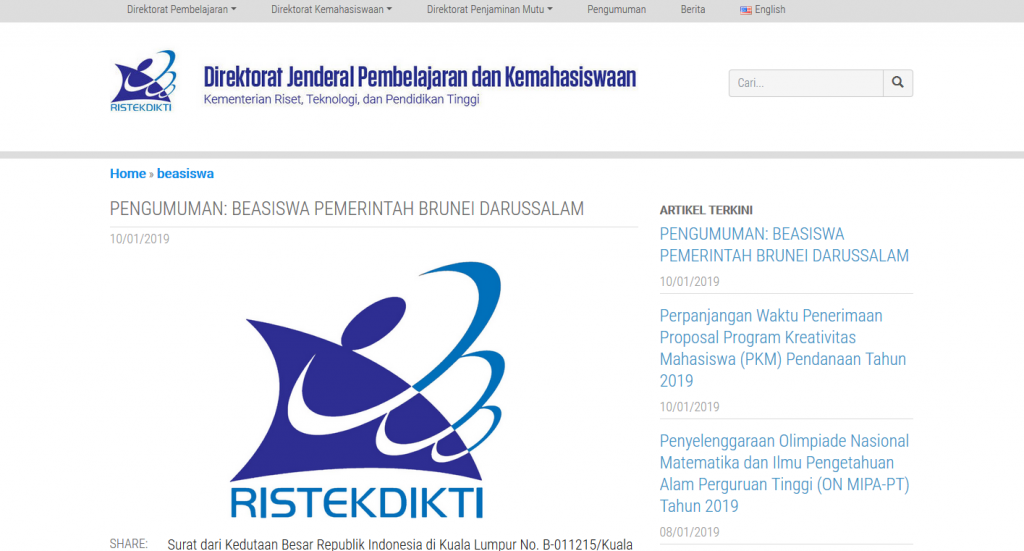1024x551 pixels.
Task: Open the Pengumuman menu item
Action: pyautogui.click(x=616, y=10)
